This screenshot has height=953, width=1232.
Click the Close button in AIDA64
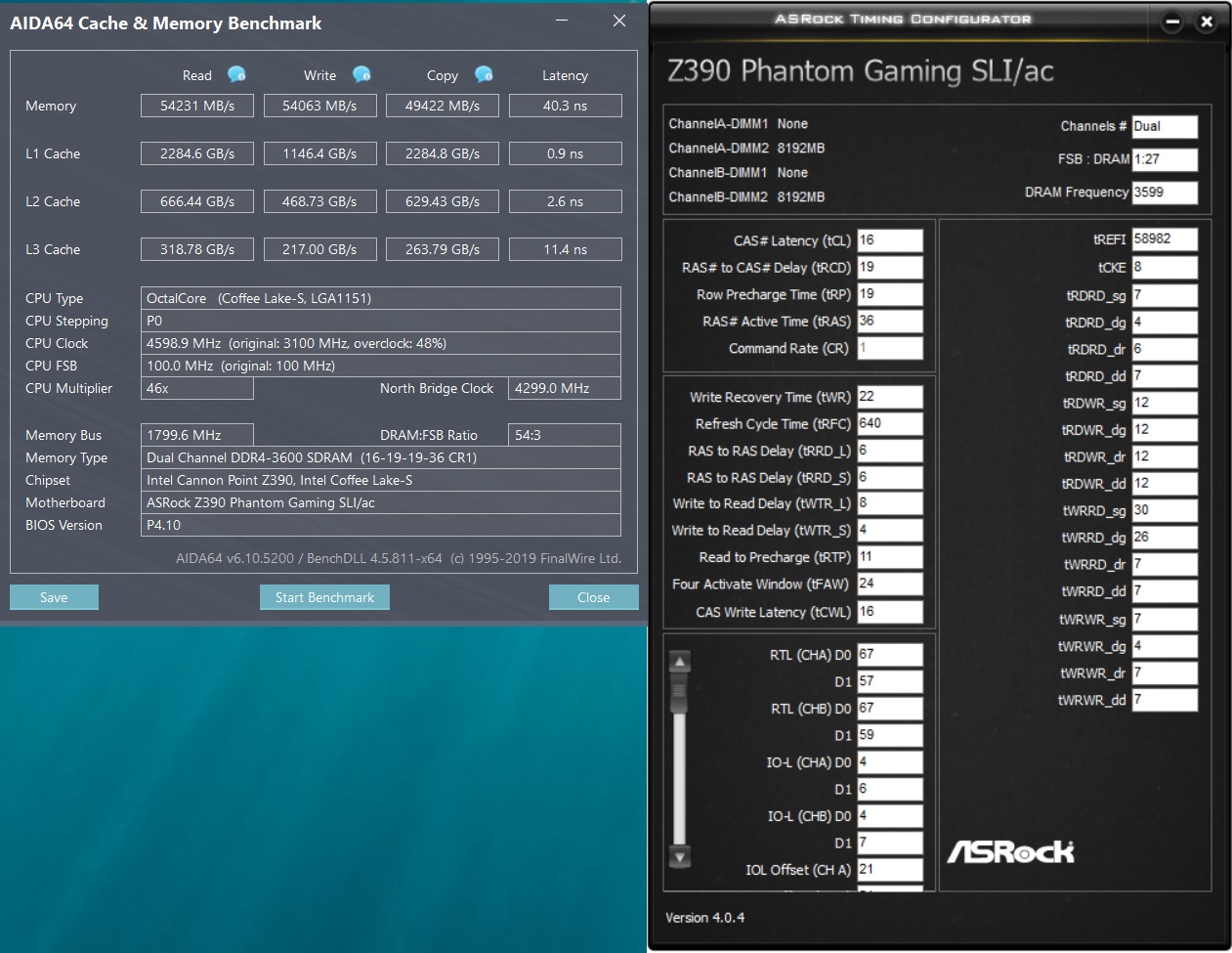point(593,597)
